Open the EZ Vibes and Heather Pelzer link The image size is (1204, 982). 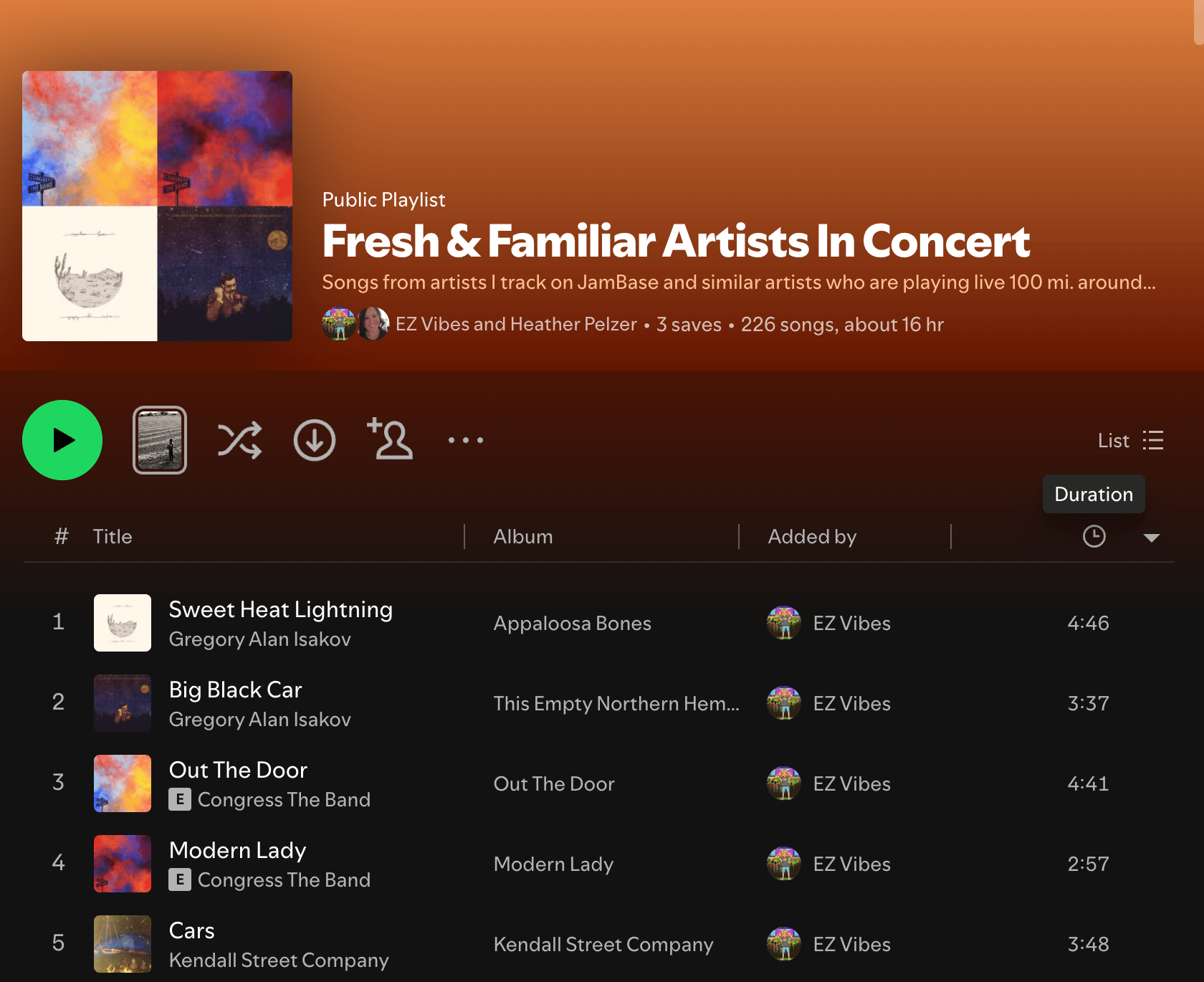516,324
